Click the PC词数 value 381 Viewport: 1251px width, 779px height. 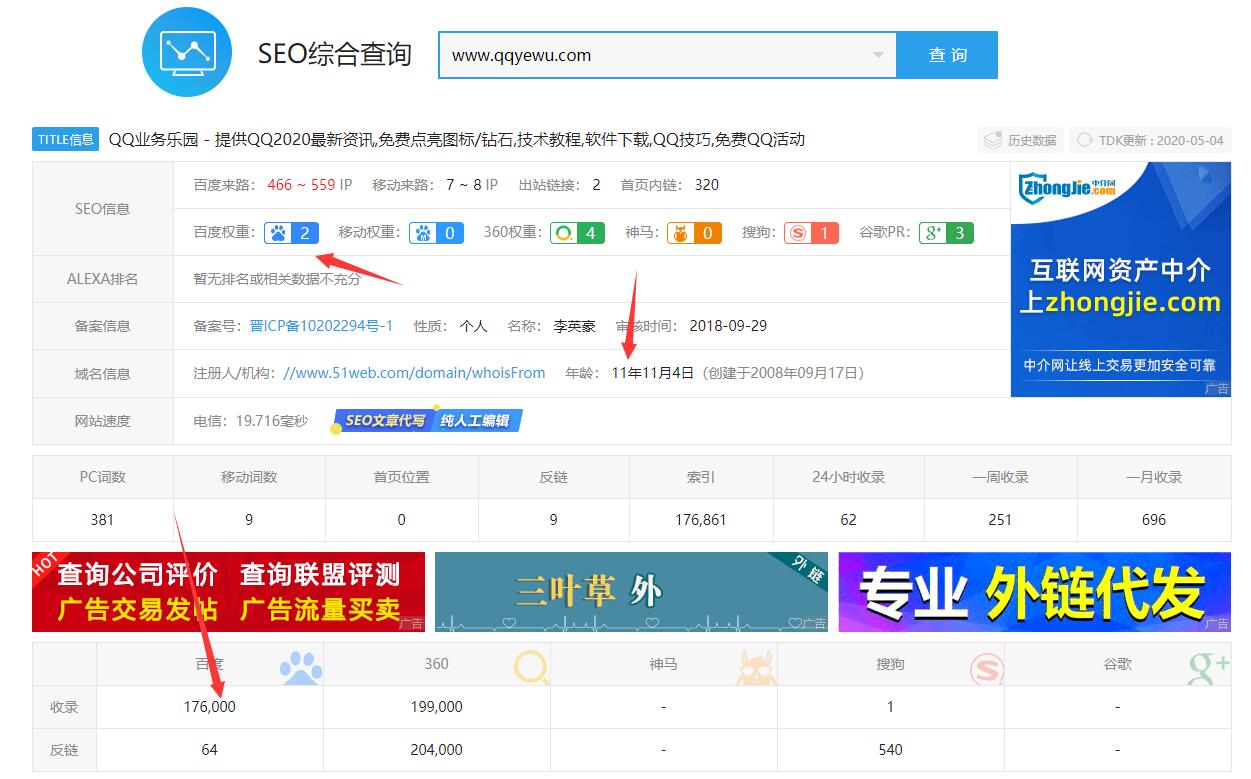tap(102, 520)
